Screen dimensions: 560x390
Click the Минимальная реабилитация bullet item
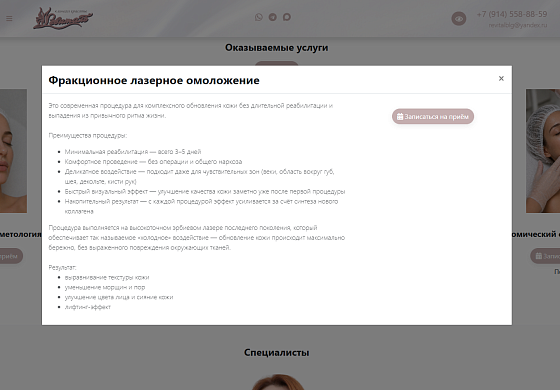[x=133, y=152]
